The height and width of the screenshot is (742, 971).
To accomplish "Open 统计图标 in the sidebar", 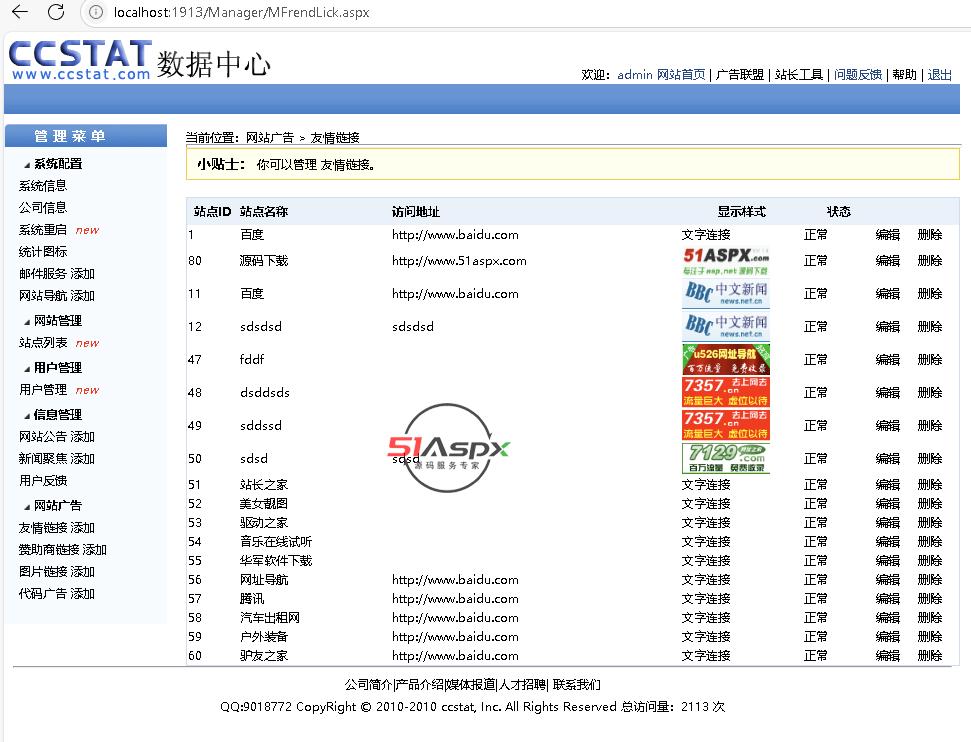I will 43,252.
